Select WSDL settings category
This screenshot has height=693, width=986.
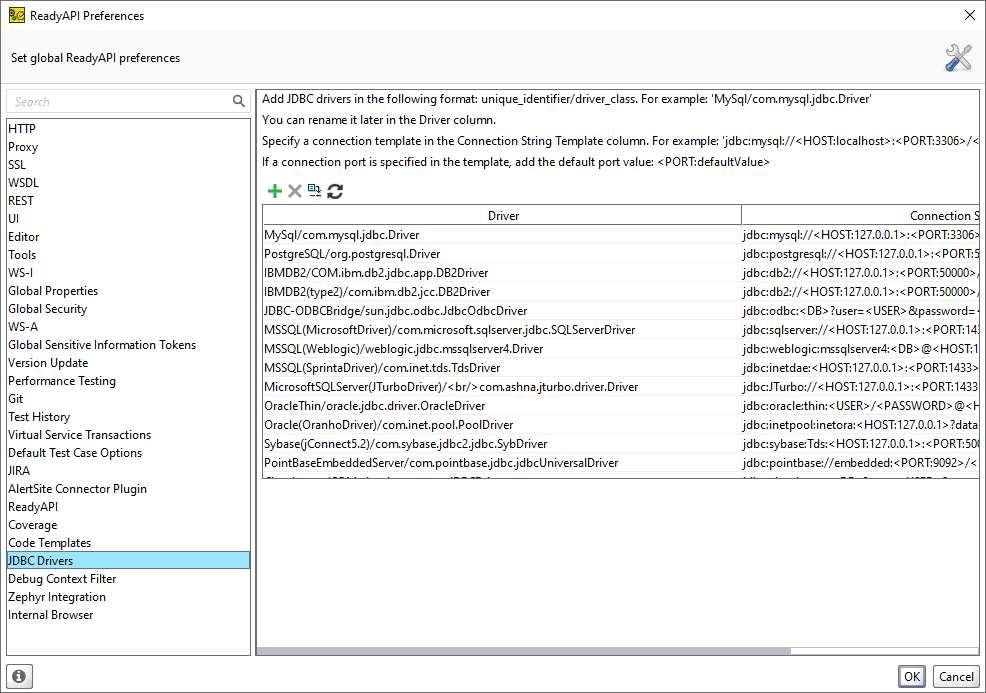coord(128,183)
